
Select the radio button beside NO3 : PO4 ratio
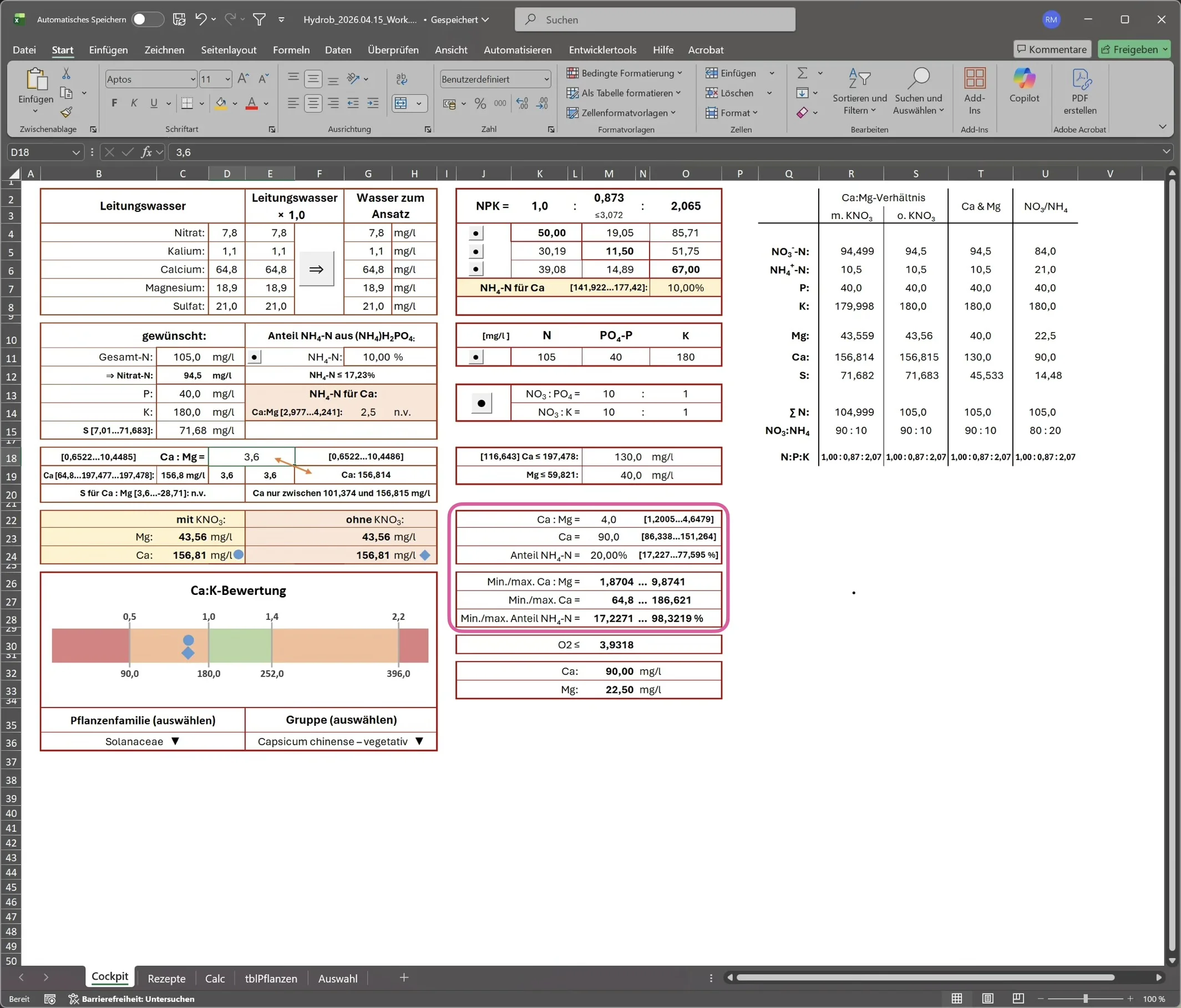481,404
